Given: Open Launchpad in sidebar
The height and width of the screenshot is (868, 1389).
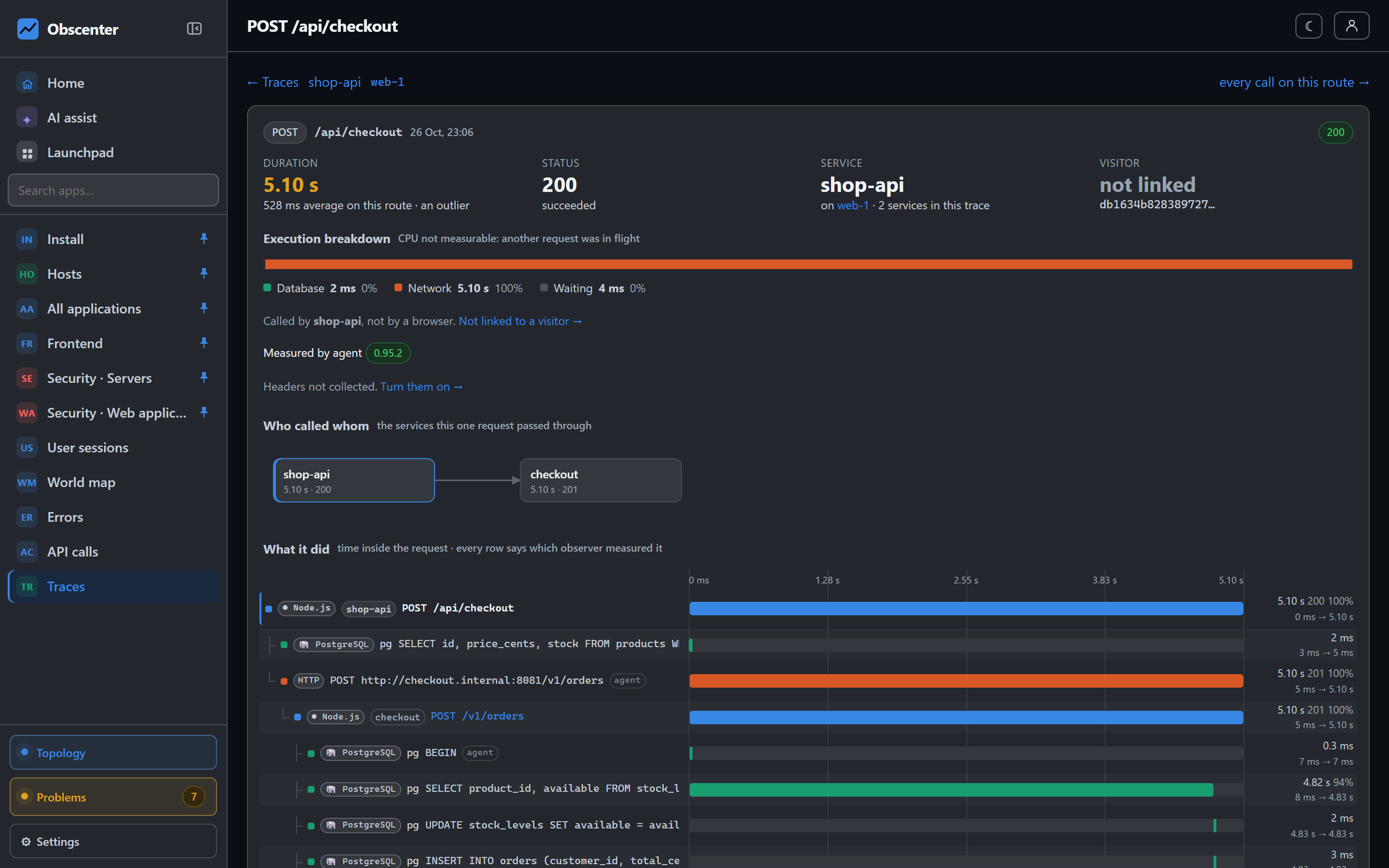Looking at the screenshot, I should (113, 153).
